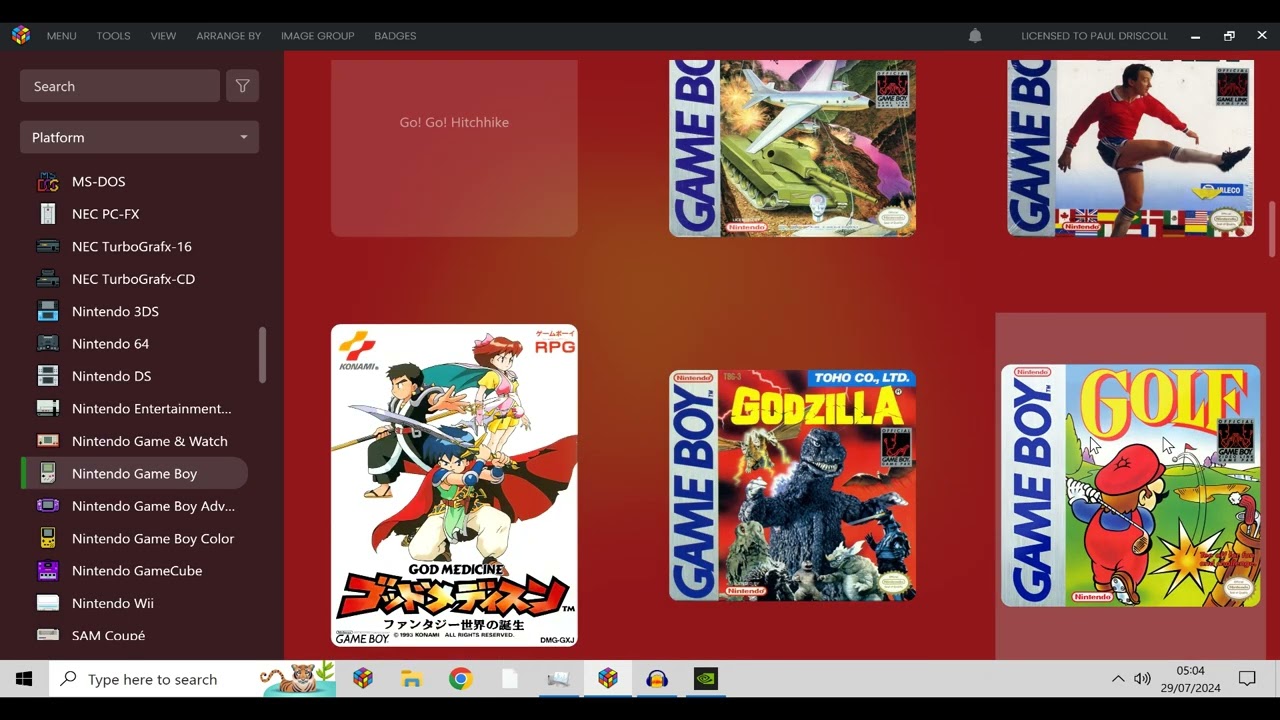The image size is (1280, 720).
Task: Select the NEC TurboGrafx-CD platform icon
Action: coord(48,279)
